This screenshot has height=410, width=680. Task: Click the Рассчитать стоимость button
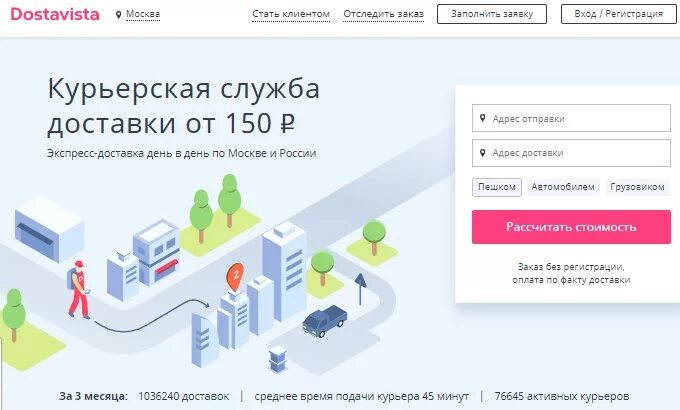point(571,227)
